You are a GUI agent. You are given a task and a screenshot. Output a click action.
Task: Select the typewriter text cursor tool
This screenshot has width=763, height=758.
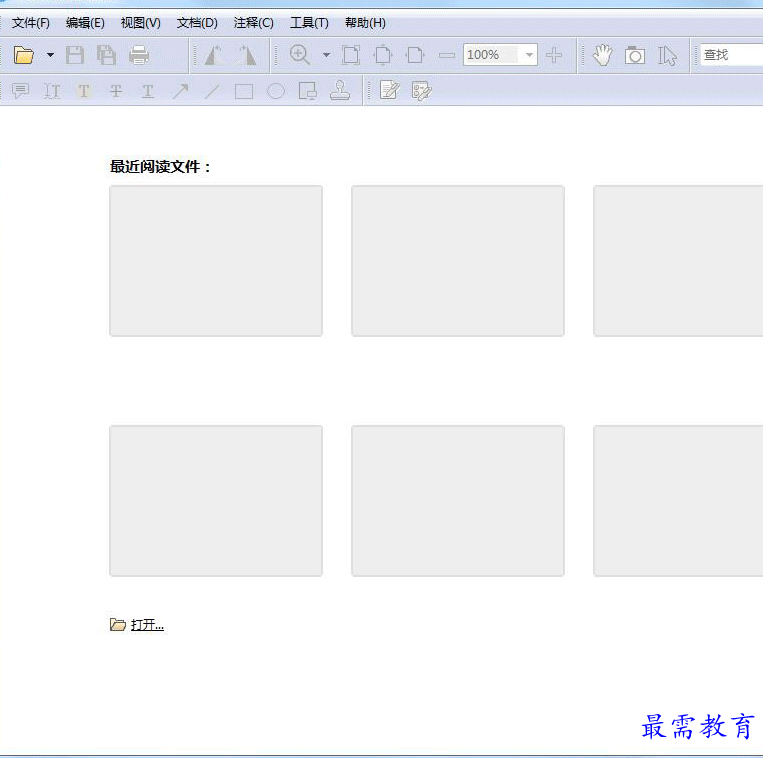52,91
